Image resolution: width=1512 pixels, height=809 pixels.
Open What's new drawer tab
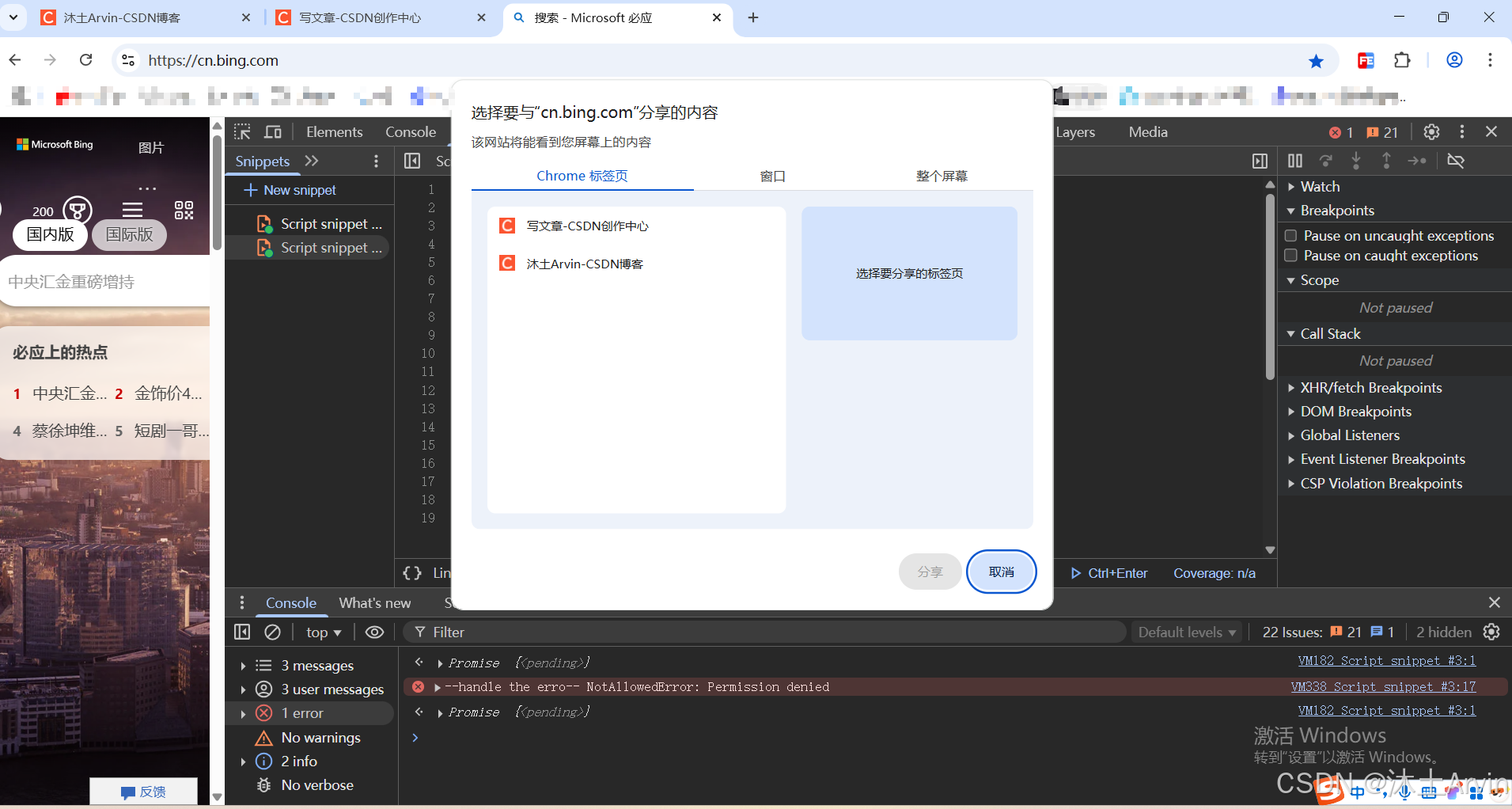pyautogui.click(x=375, y=602)
